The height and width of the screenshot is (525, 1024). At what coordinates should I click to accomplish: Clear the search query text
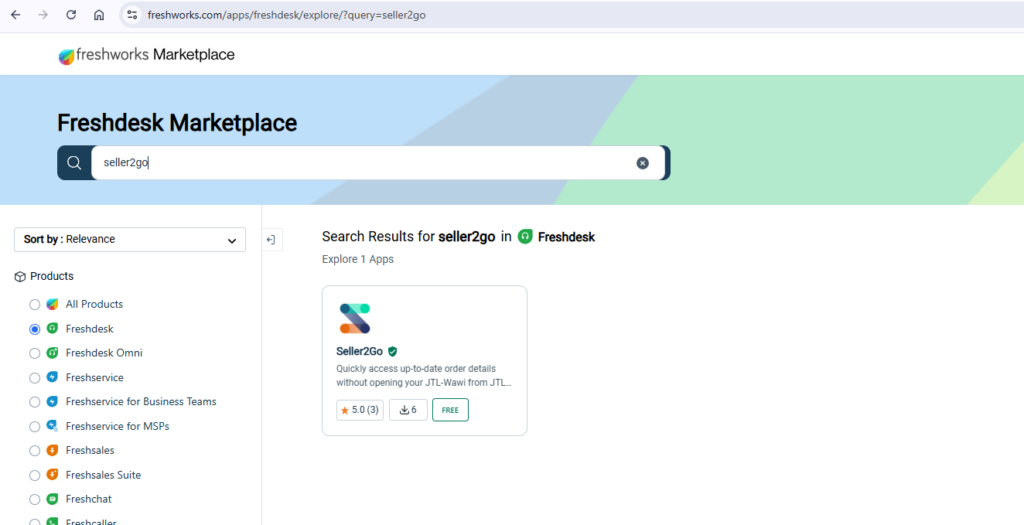[643, 163]
